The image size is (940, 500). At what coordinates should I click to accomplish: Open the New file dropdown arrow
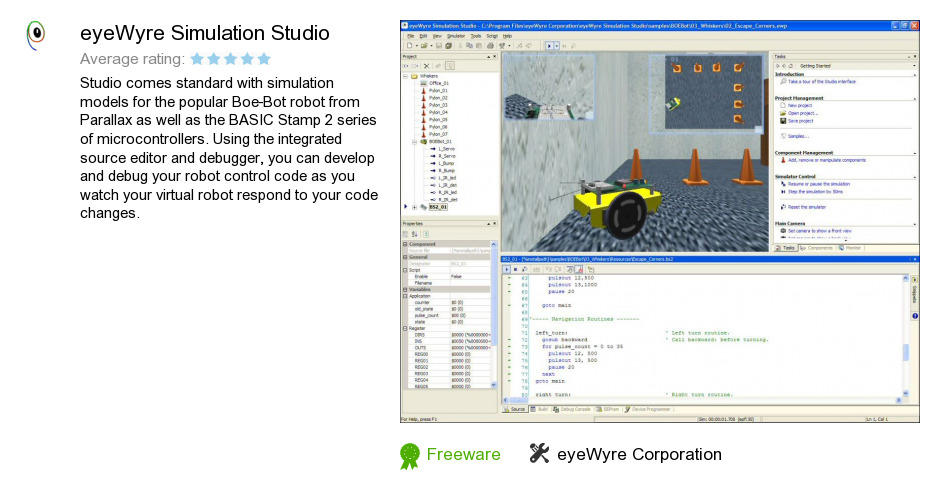coord(417,46)
